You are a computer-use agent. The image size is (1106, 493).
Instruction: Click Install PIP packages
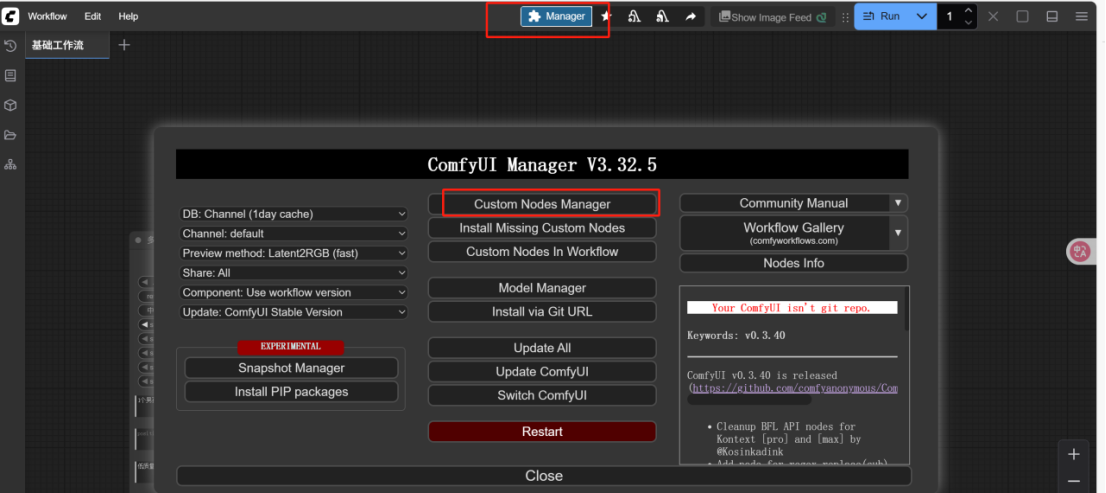tap(291, 391)
